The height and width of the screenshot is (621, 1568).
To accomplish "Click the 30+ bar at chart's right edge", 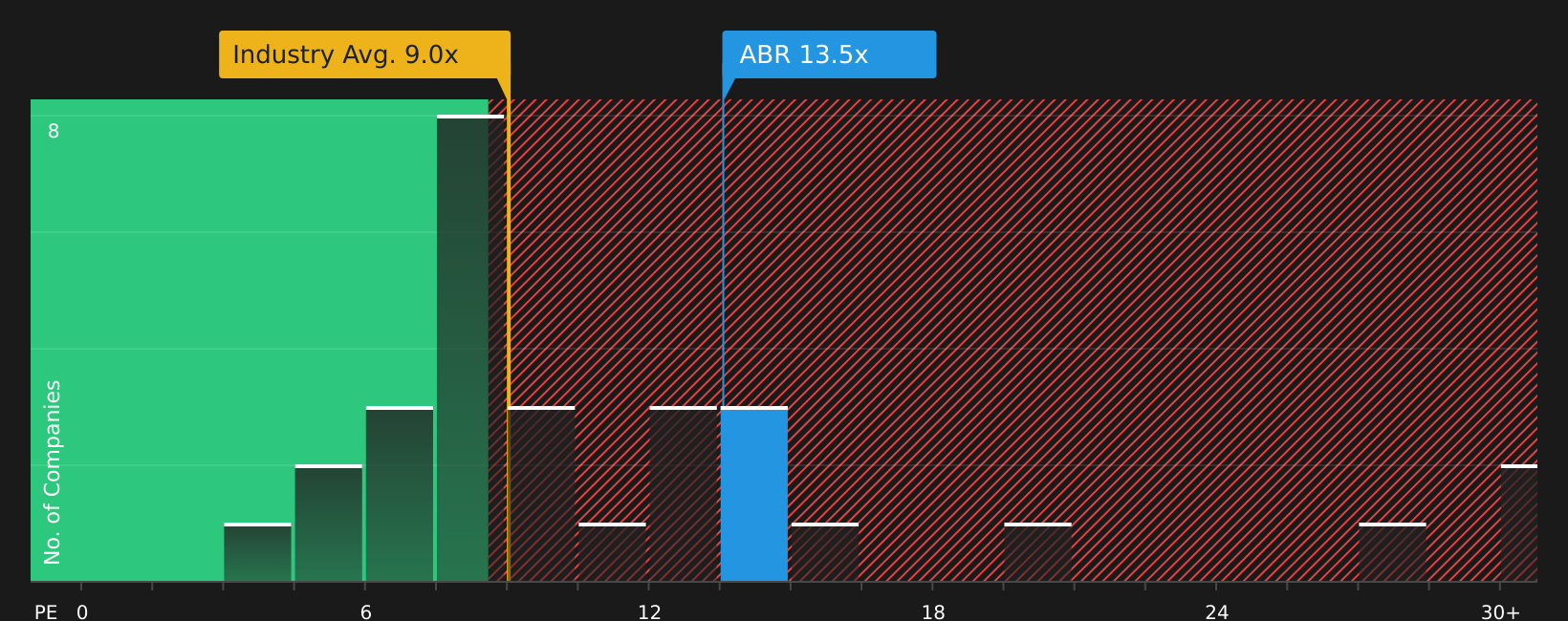I will click(x=1519, y=523).
